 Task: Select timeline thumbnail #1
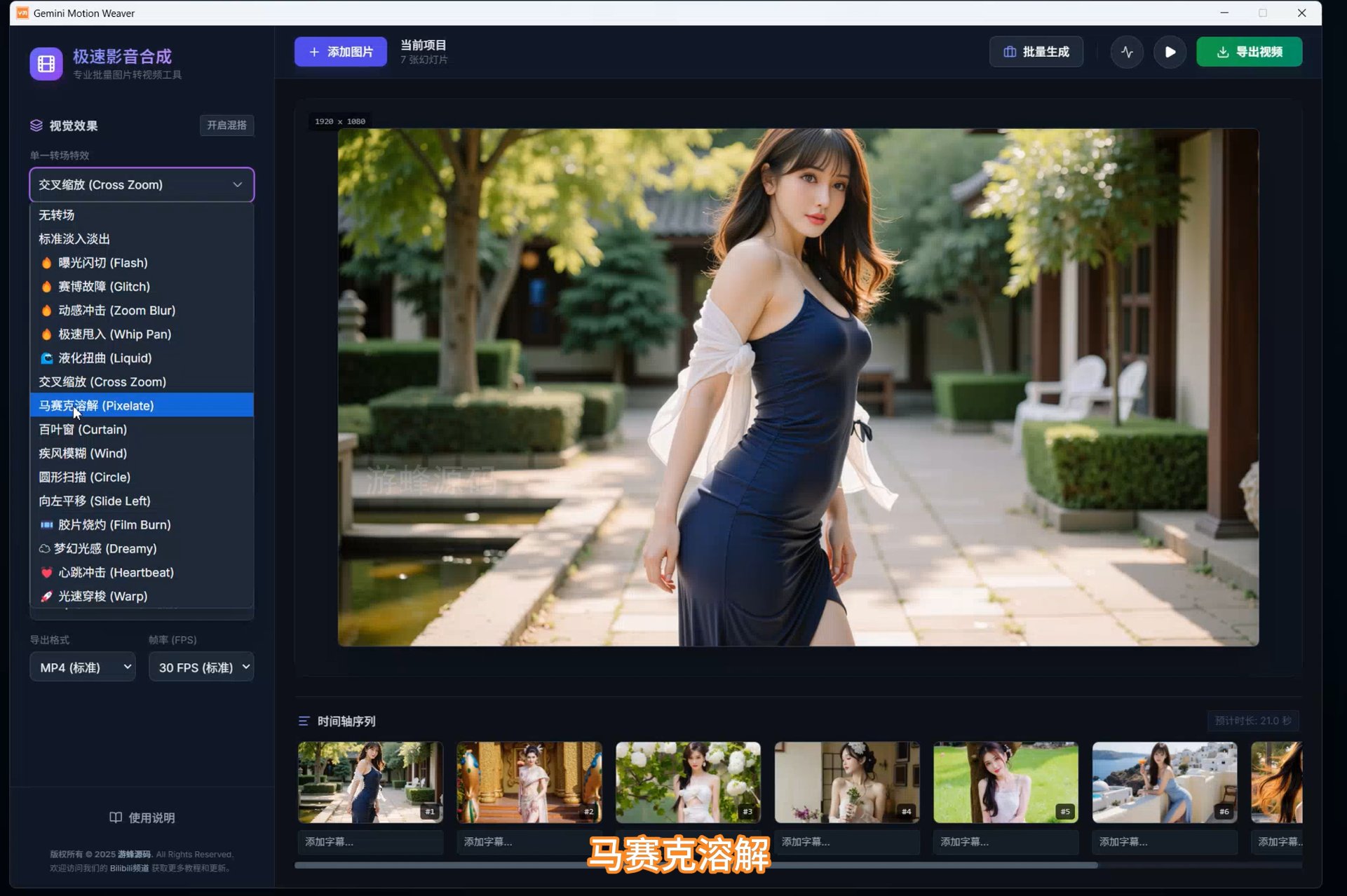tap(370, 782)
